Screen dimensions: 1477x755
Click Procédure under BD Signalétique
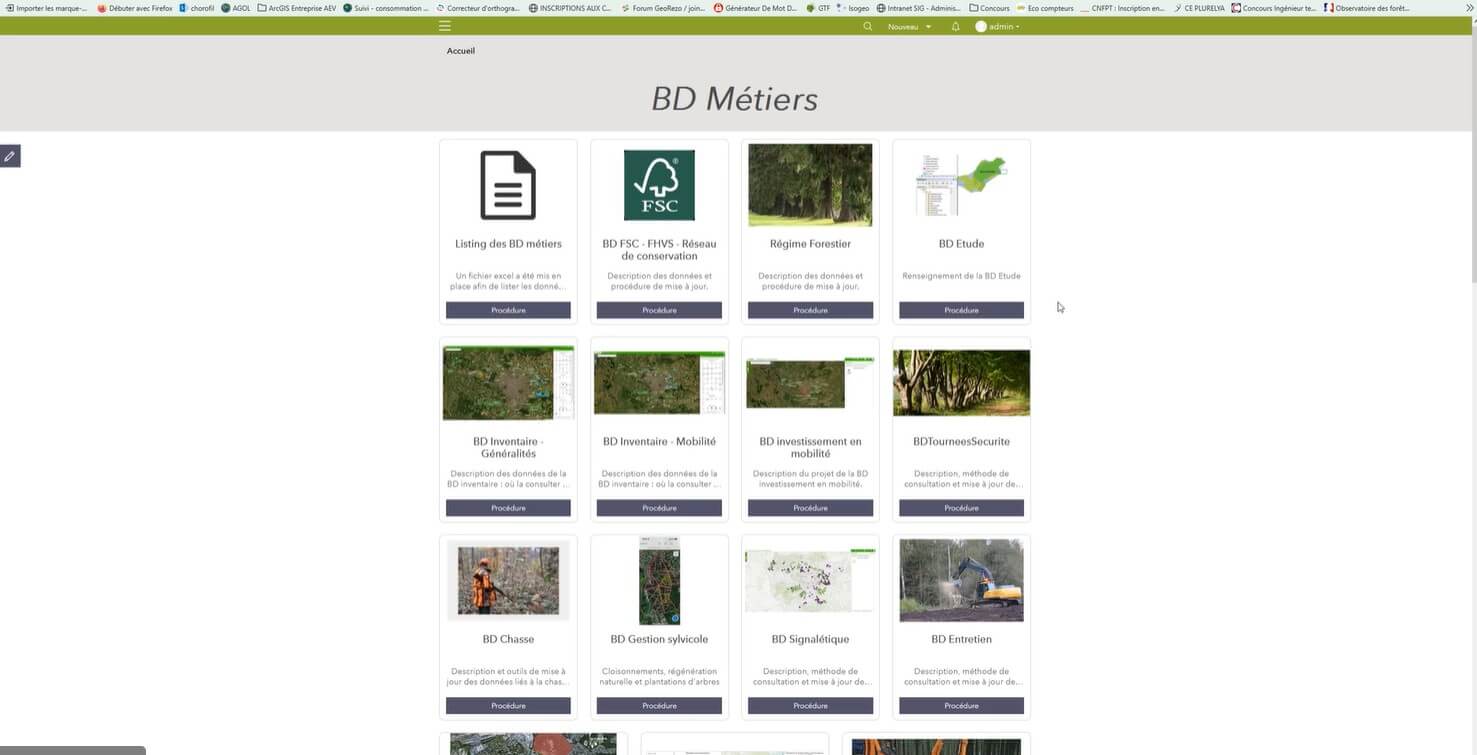point(810,706)
